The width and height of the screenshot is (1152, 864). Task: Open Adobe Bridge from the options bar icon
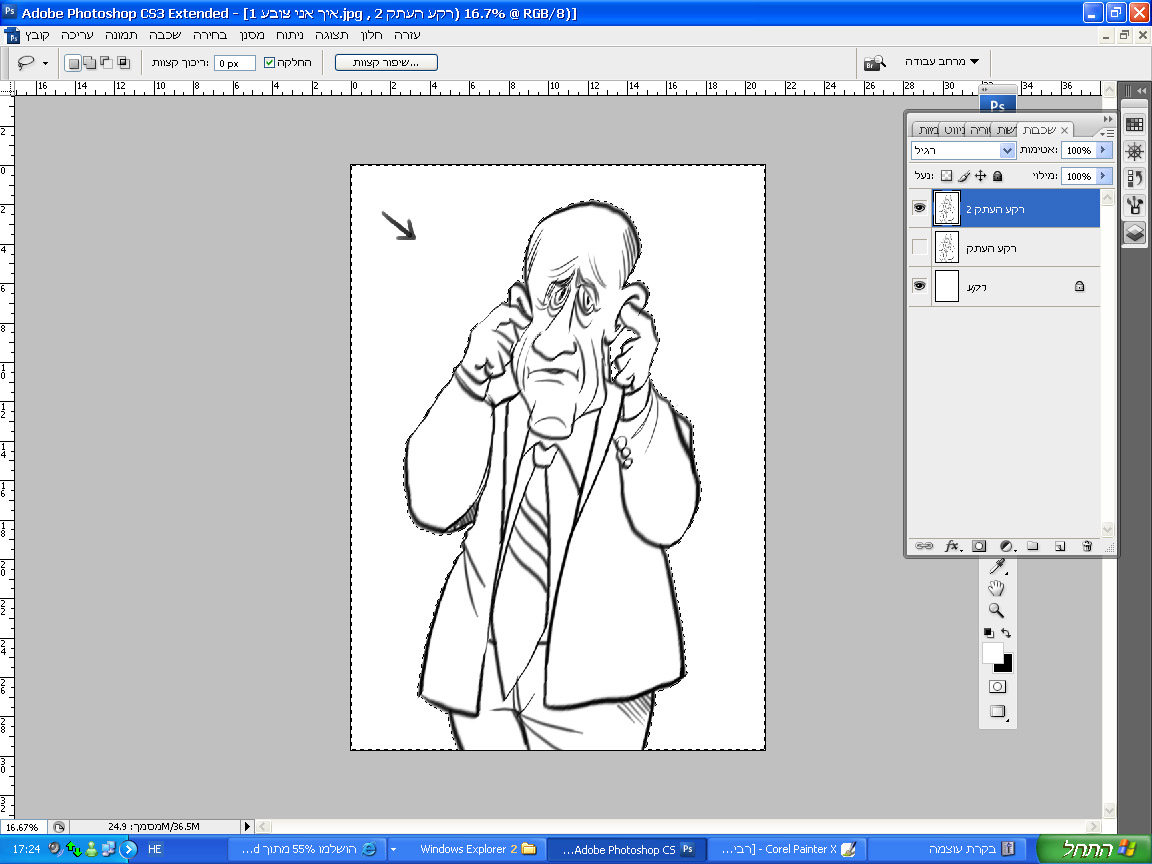pos(874,63)
